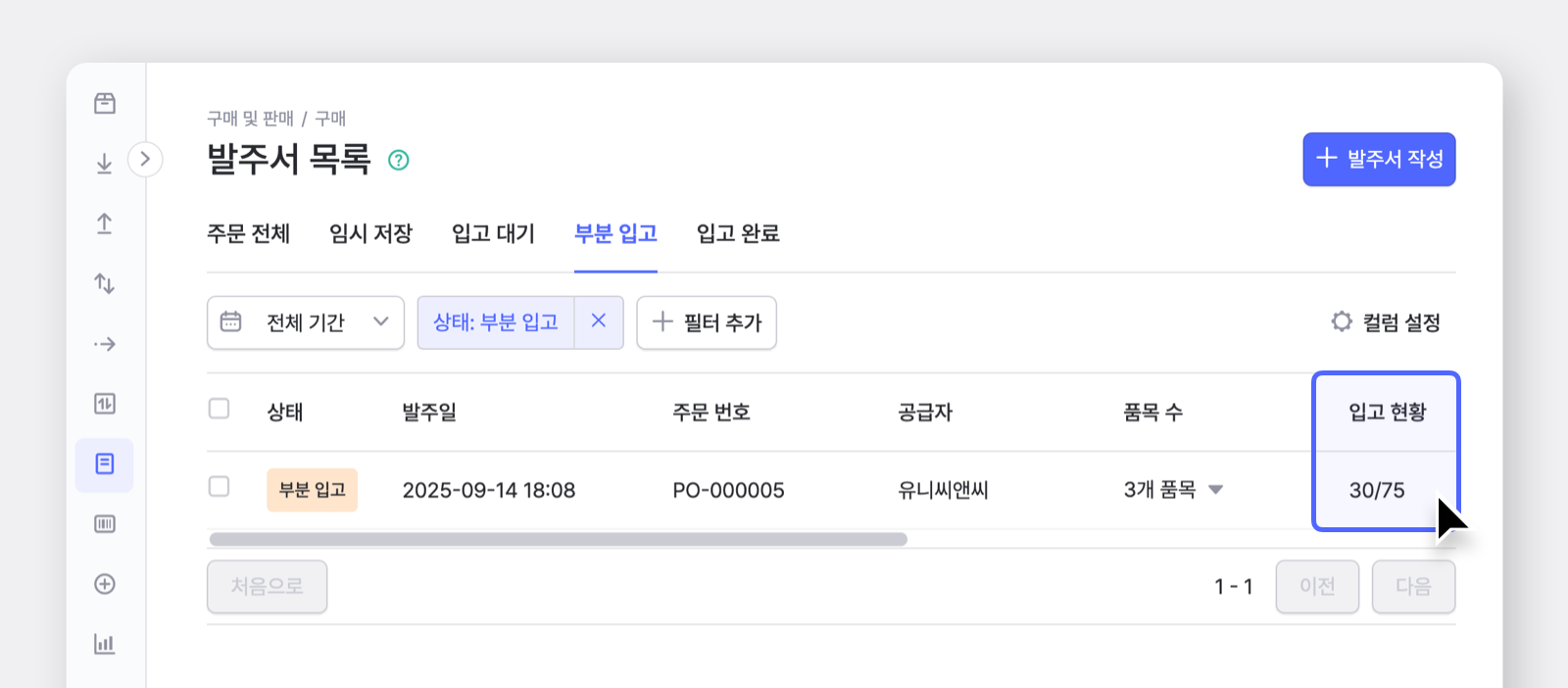Click the 상태 column header
This screenshot has width=1568, height=688.
285,412
